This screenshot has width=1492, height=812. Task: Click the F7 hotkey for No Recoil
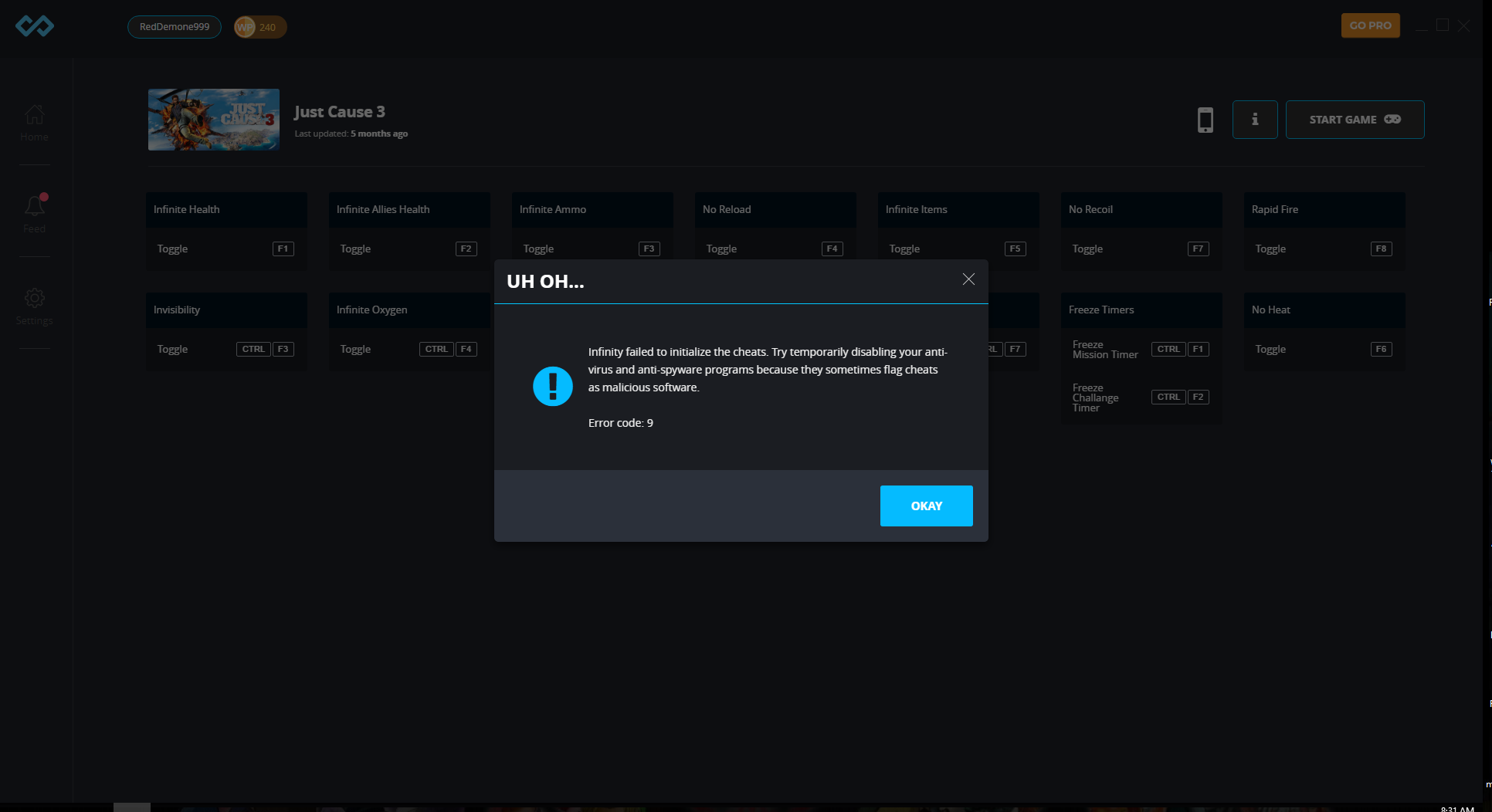pos(1198,249)
